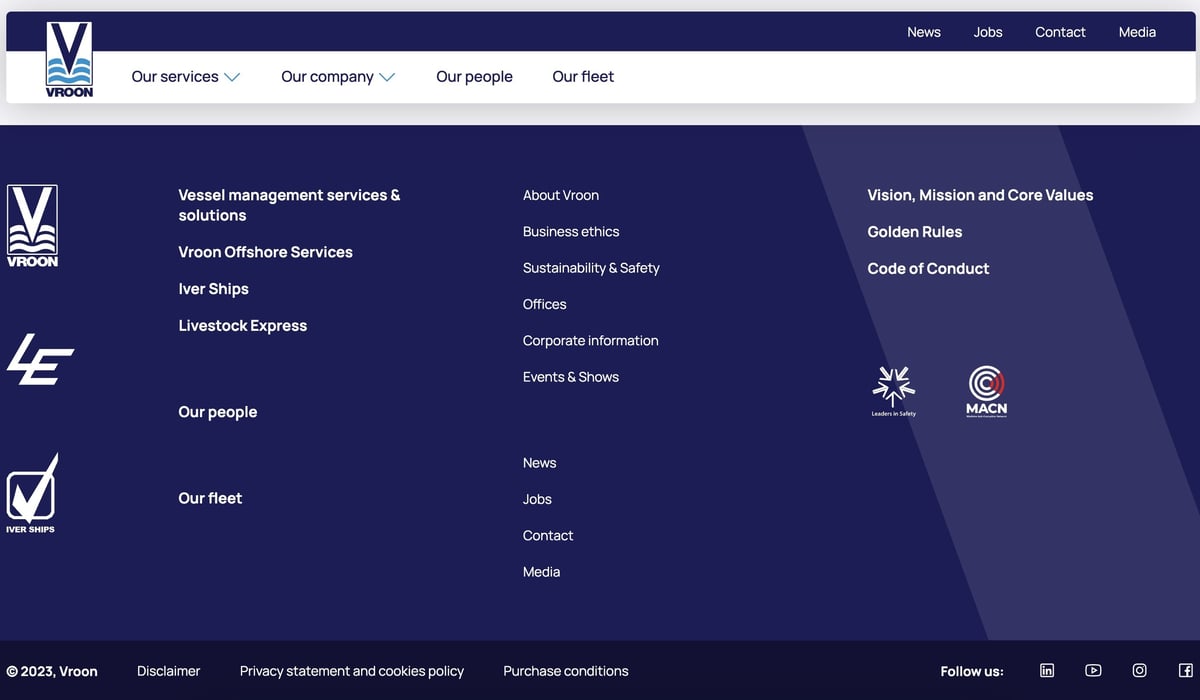Open Livestock Express footer text link
The height and width of the screenshot is (700, 1200).
point(242,326)
